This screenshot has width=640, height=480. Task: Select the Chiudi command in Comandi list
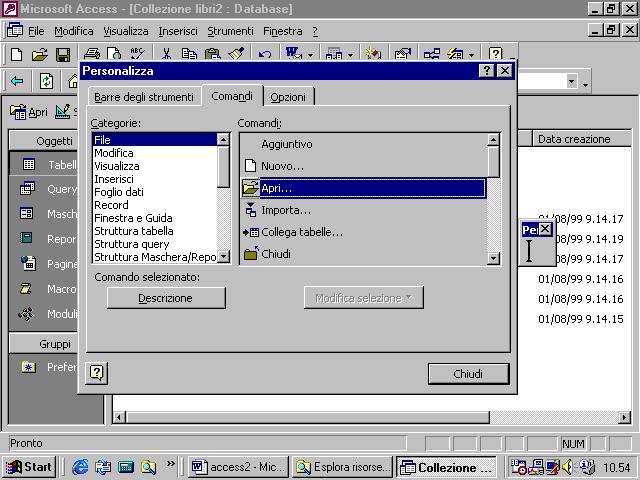[364, 254]
